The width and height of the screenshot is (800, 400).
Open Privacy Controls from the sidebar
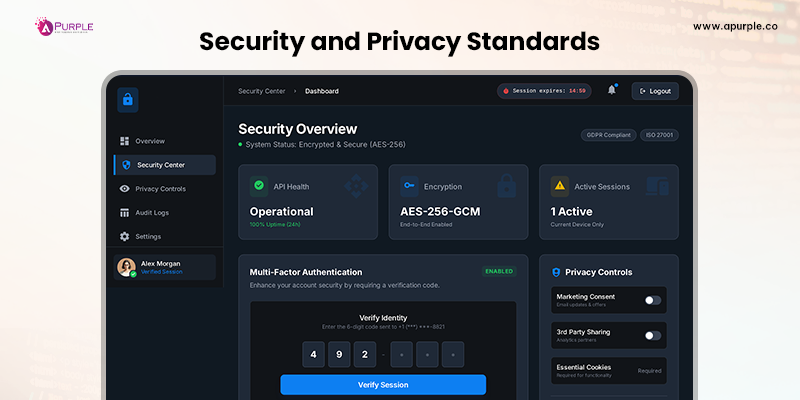point(164,189)
